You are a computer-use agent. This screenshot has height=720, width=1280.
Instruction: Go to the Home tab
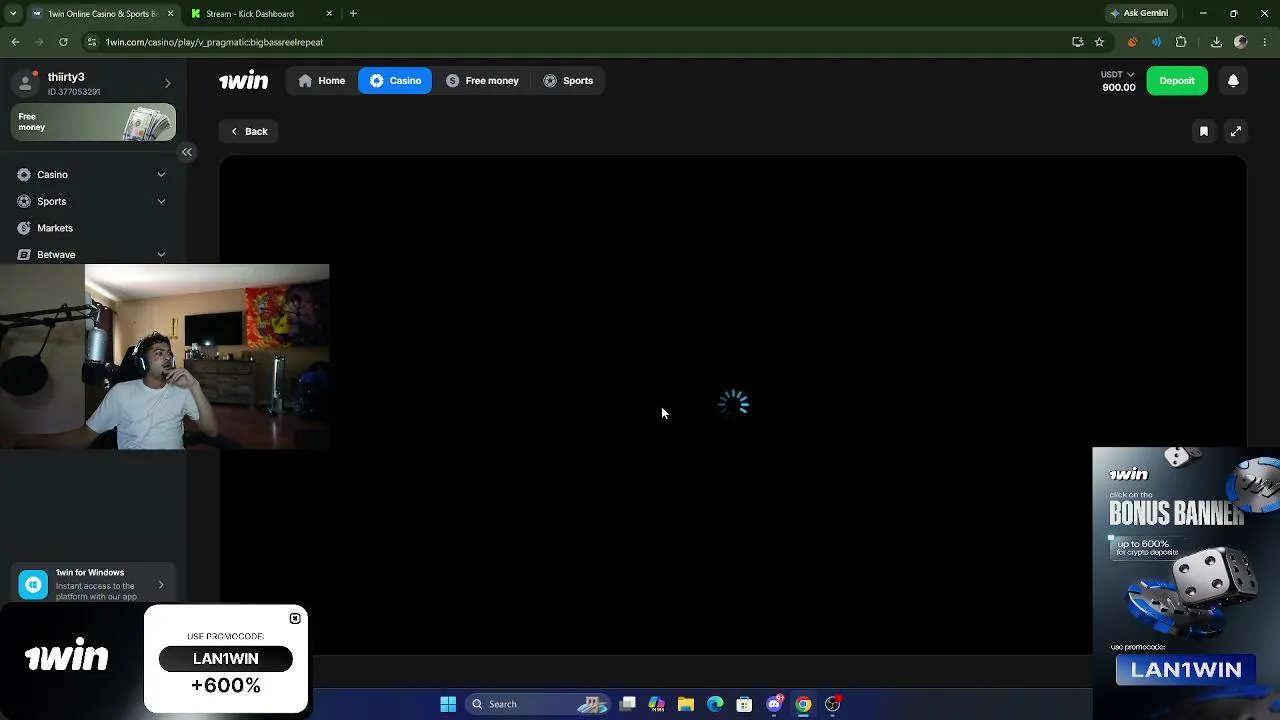coord(322,81)
